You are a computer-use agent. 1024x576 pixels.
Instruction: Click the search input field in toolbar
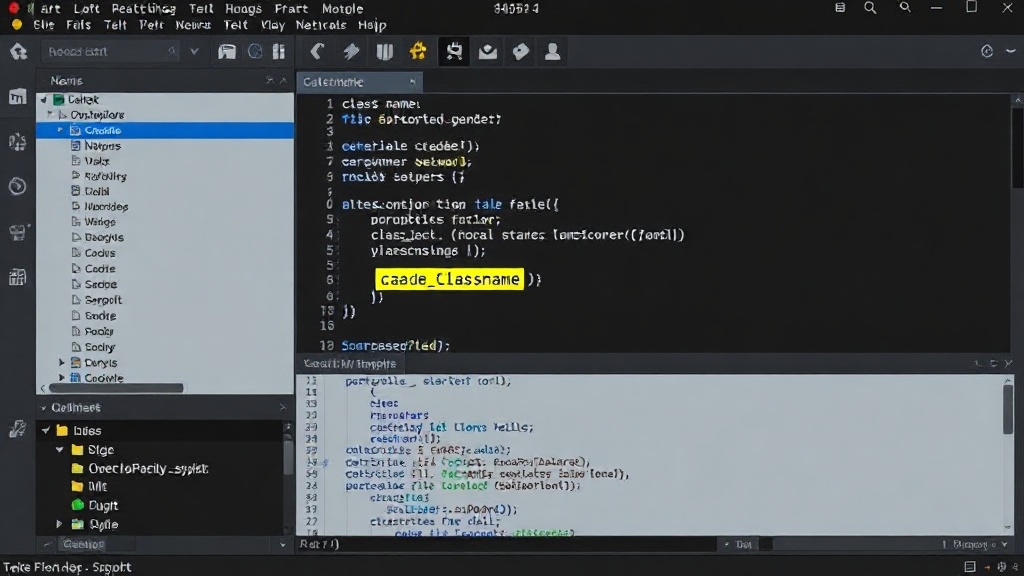[110, 52]
